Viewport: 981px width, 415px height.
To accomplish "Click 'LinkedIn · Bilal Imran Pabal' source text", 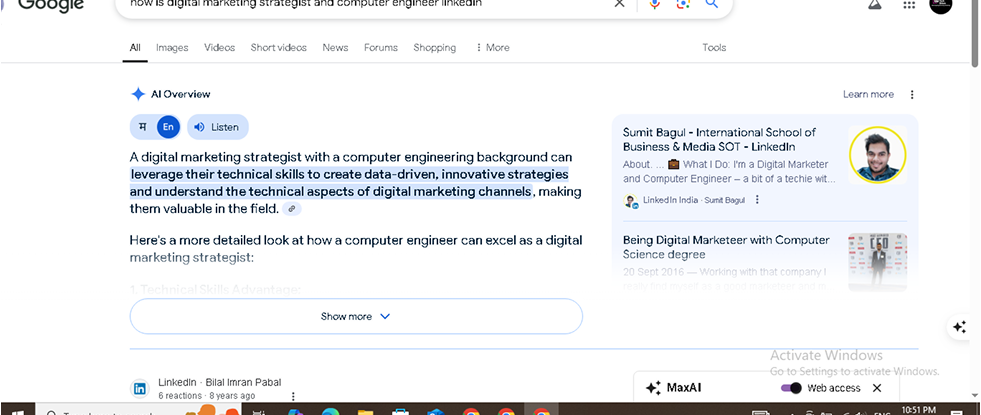I will (220, 382).
